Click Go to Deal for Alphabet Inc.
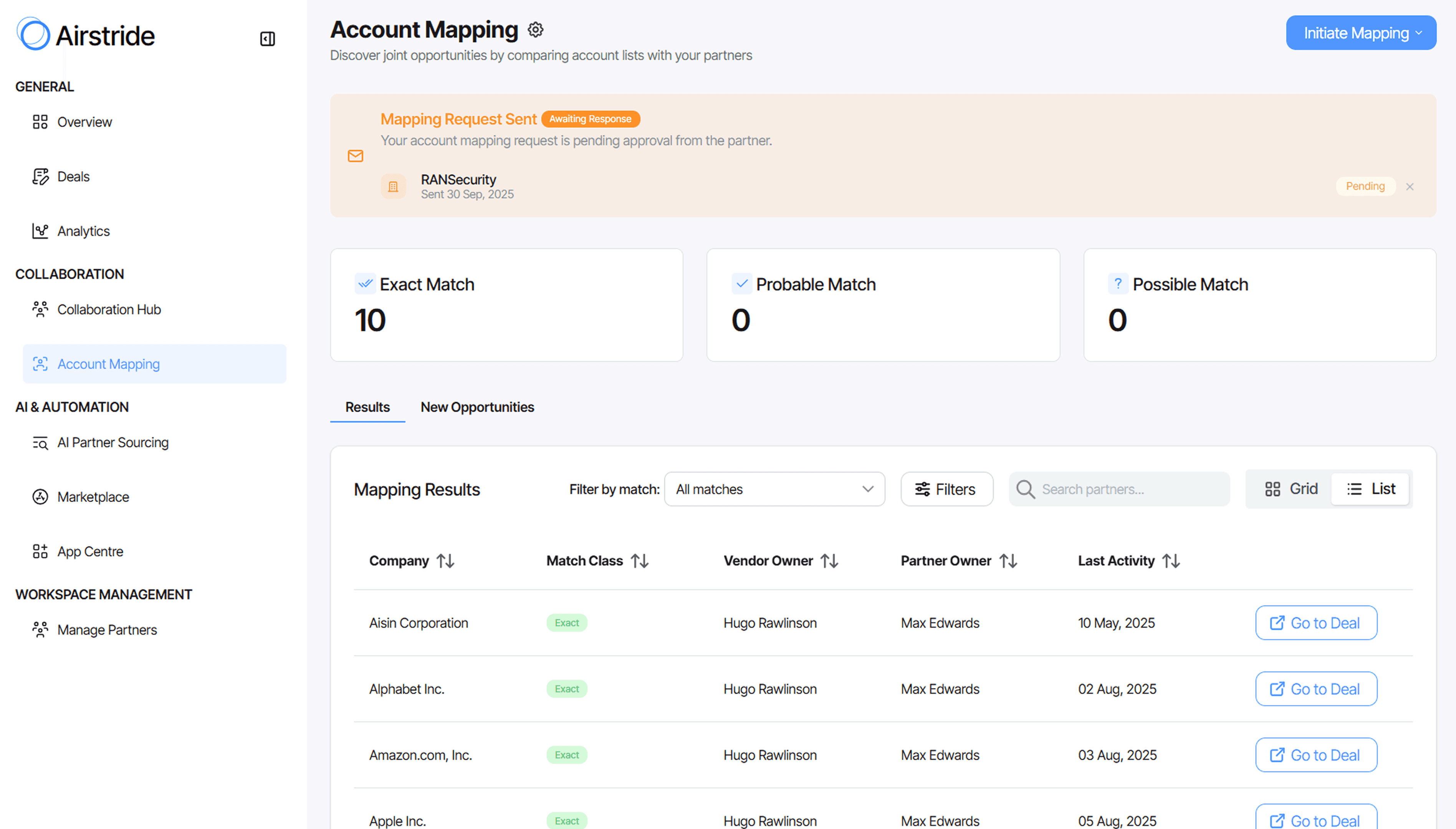The image size is (1456, 829). click(x=1315, y=689)
